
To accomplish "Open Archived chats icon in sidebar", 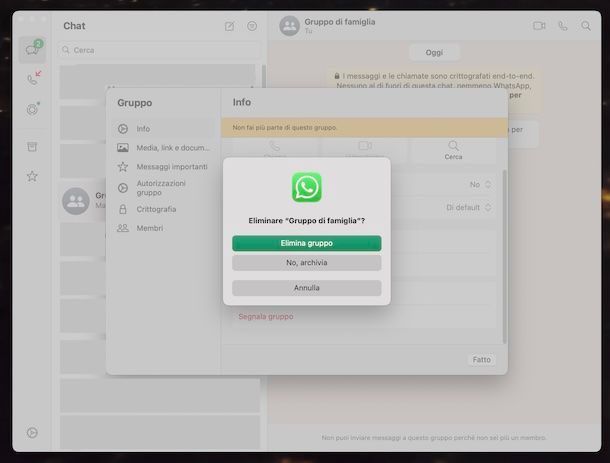I will point(32,146).
